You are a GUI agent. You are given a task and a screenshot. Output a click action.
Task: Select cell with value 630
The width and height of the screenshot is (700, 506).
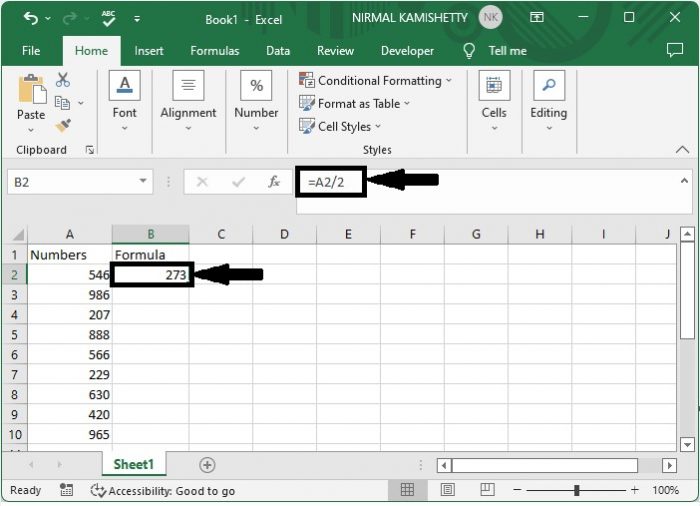70,395
